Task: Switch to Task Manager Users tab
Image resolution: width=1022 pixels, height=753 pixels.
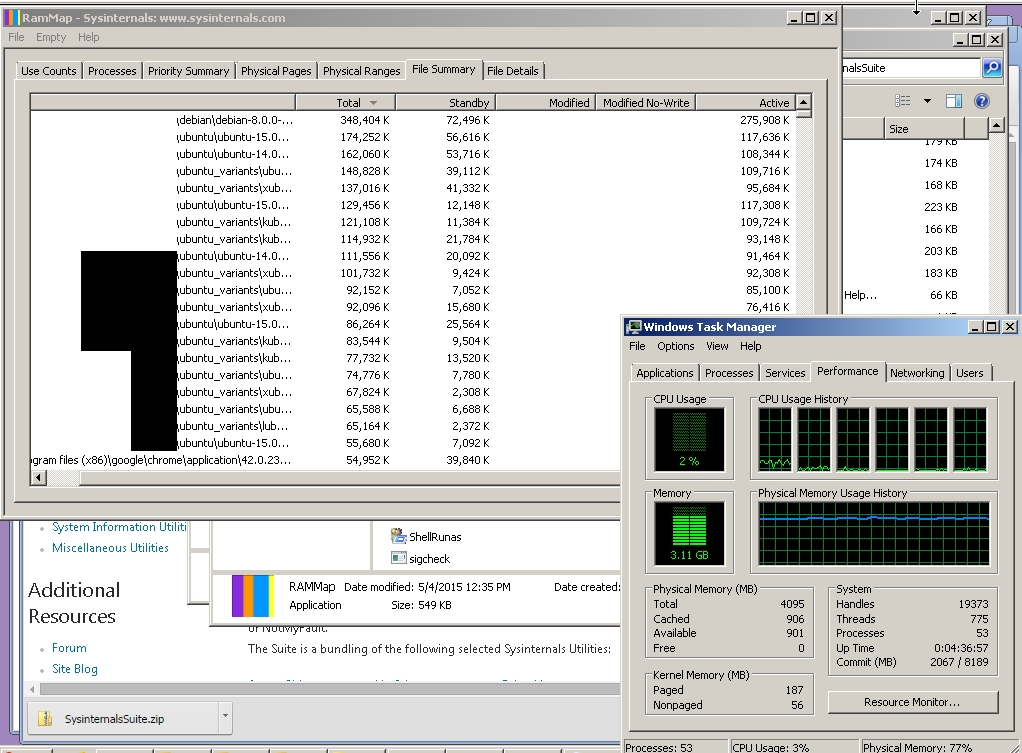Action: tap(970, 373)
